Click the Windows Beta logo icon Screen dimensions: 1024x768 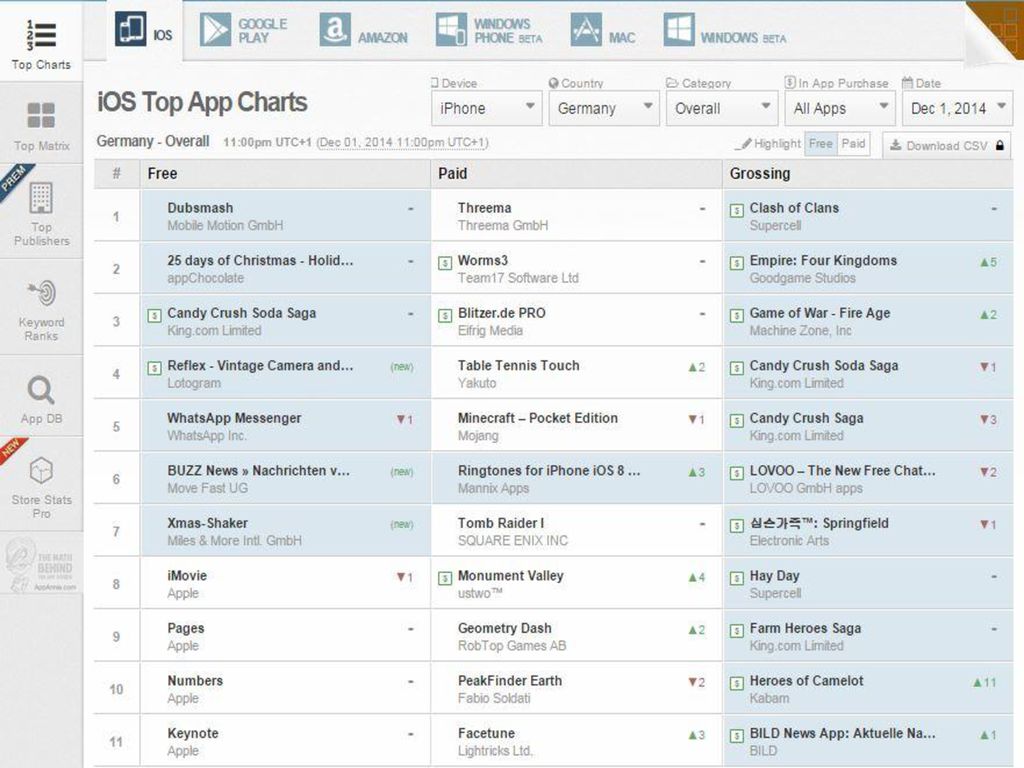pos(679,29)
